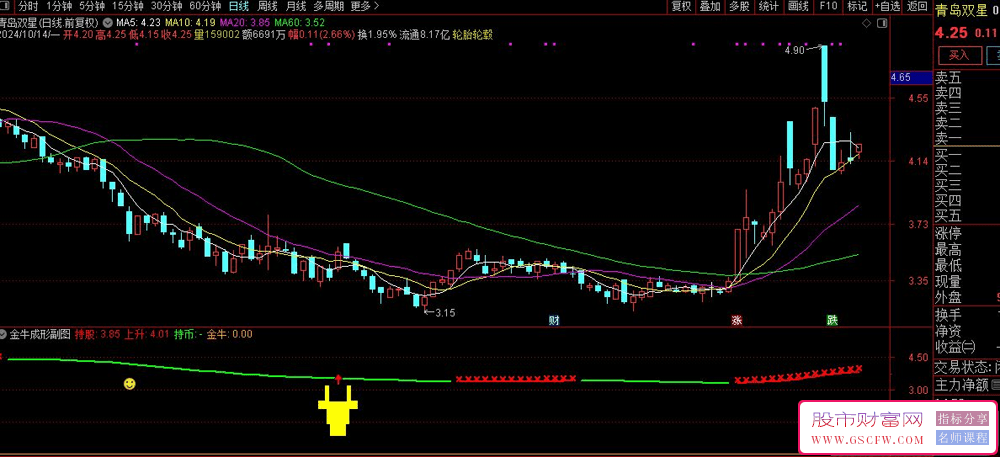This screenshot has height=457, width=1000.
Task: Click the 4.25 current price in the quote panel
Action: pos(951,33)
